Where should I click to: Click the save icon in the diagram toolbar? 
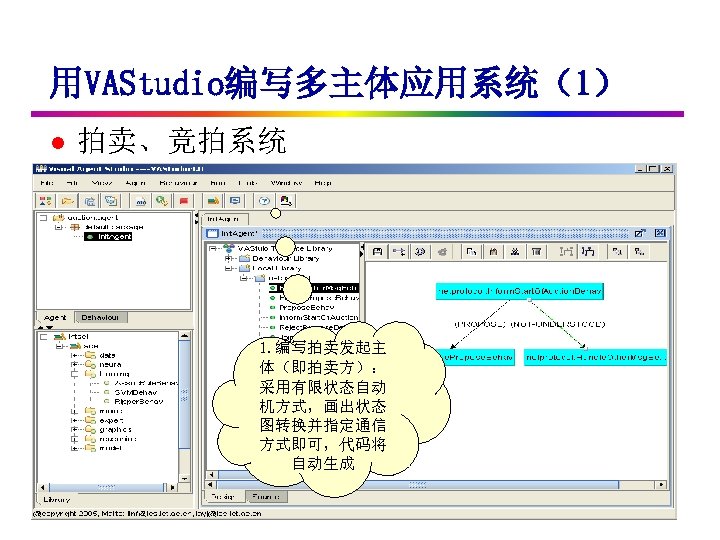[x=377, y=252]
